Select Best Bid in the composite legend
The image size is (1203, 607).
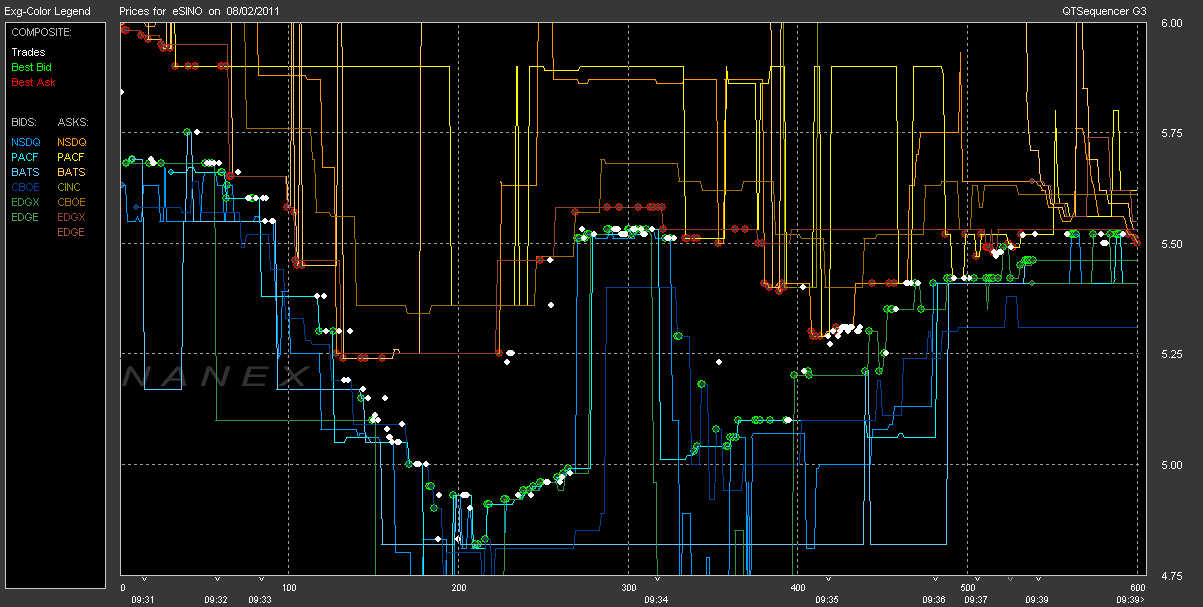click(x=31, y=67)
